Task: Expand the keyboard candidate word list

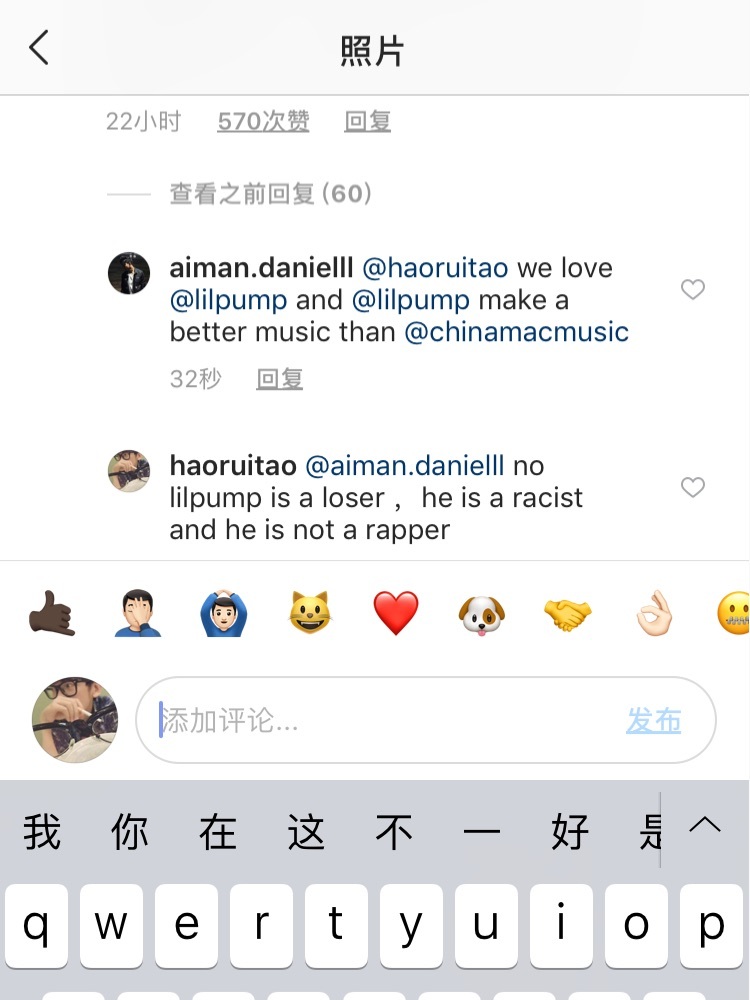Action: (x=705, y=826)
